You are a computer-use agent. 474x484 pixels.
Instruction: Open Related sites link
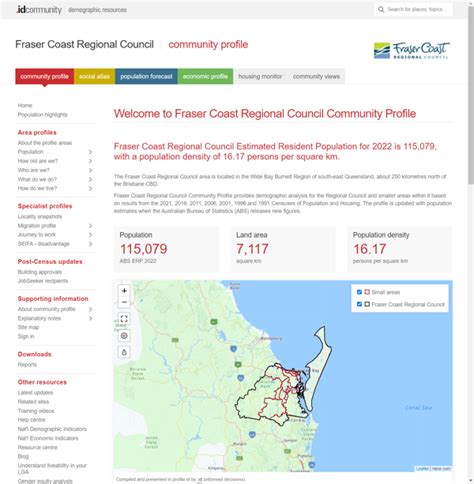tap(33, 402)
